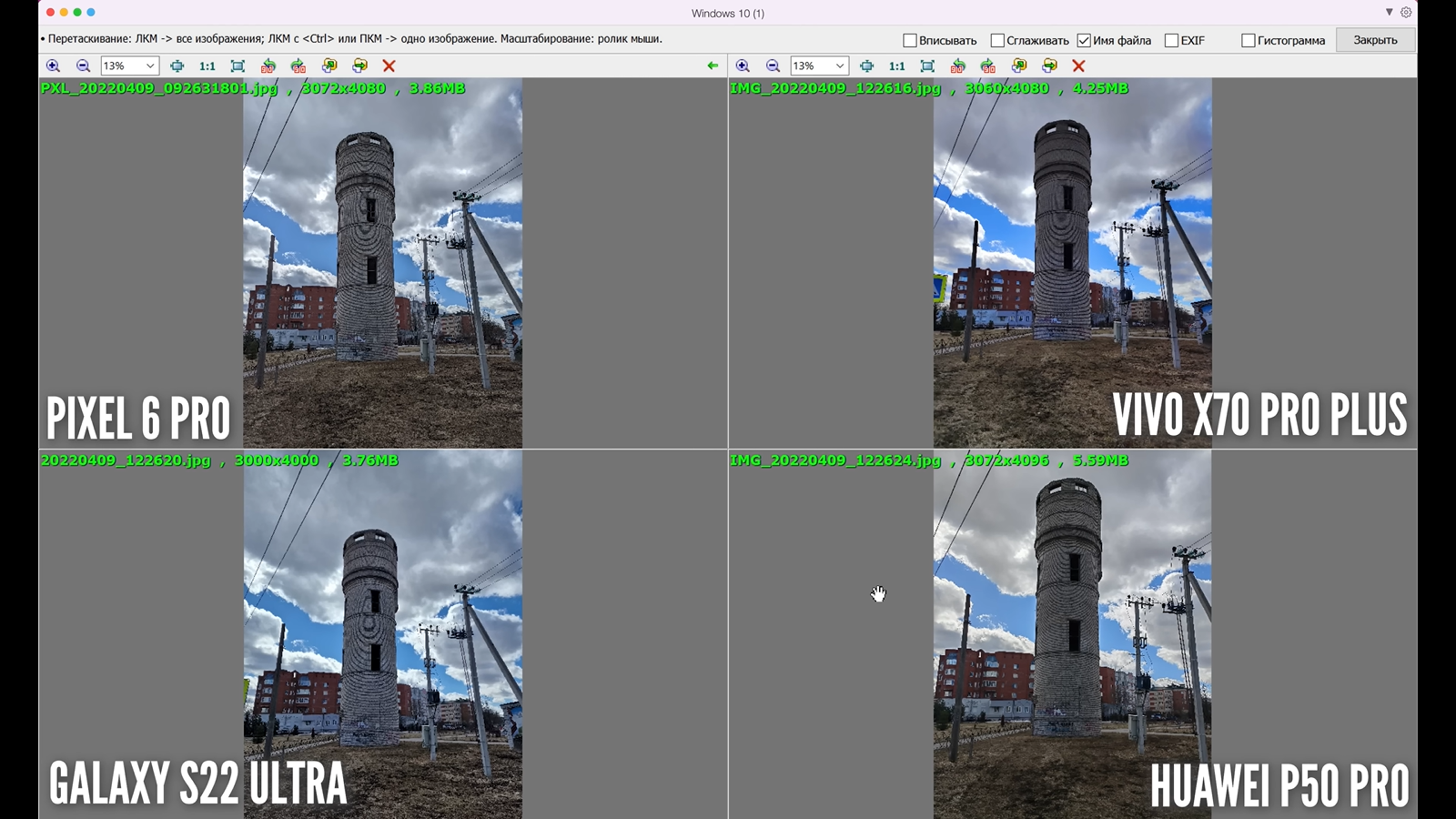Image resolution: width=1456 pixels, height=819 pixels.
Task: Delete image with left toolbar red X
Action: click(x=389, y=66)
